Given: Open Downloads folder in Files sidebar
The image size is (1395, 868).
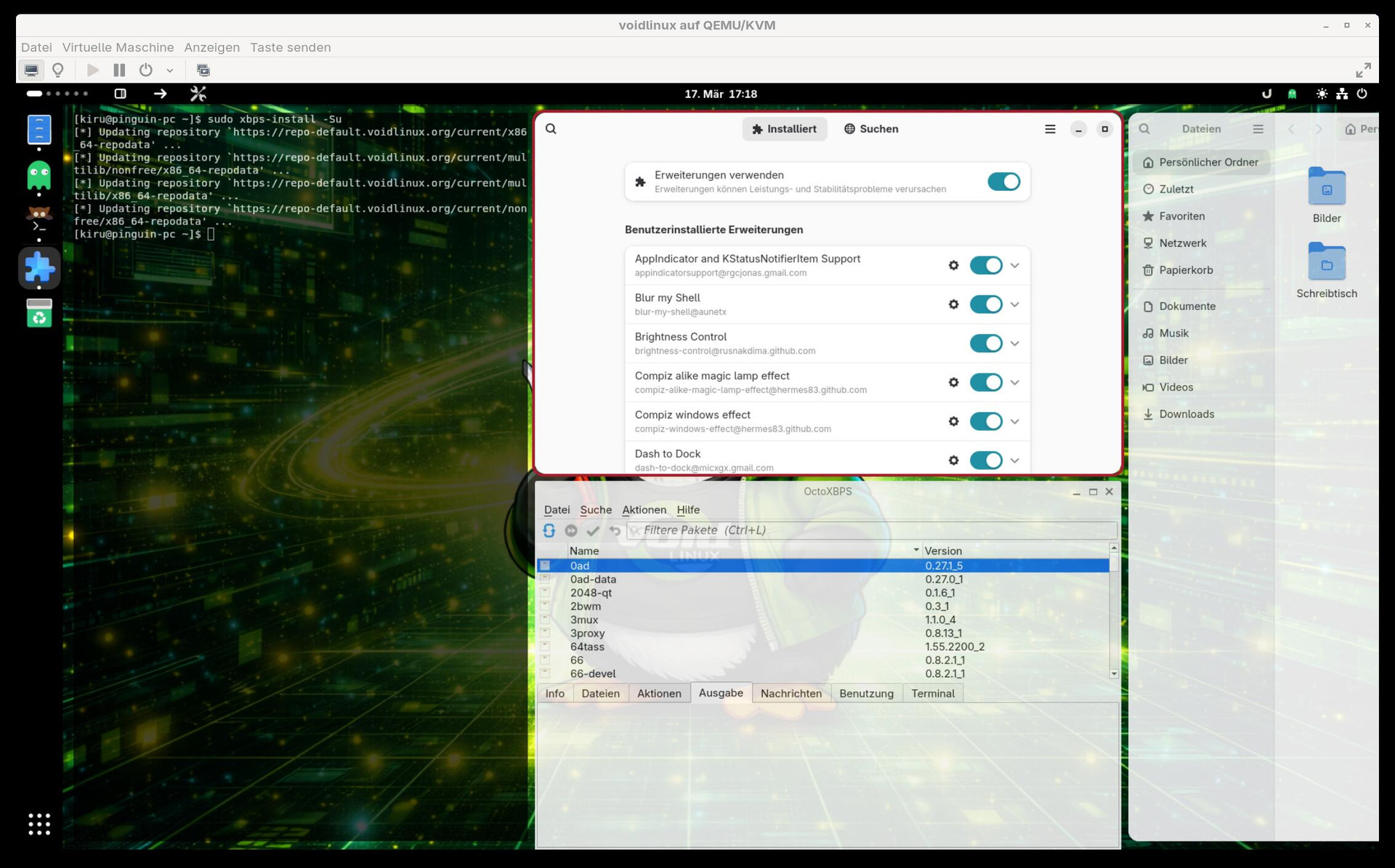Looking at the screenshot, I should pyautogui.click(x=1186, y=414).
